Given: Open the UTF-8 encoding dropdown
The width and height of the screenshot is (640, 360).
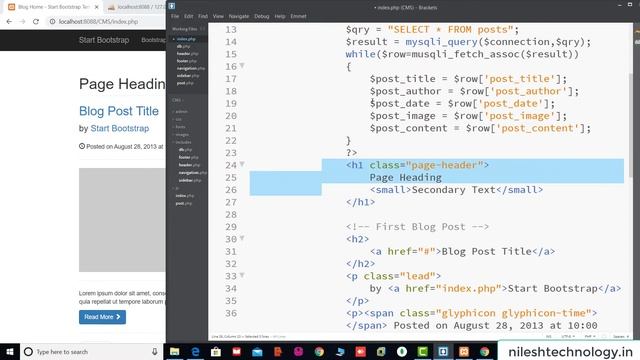Looking at the screenshot, I should click(568, 337).
